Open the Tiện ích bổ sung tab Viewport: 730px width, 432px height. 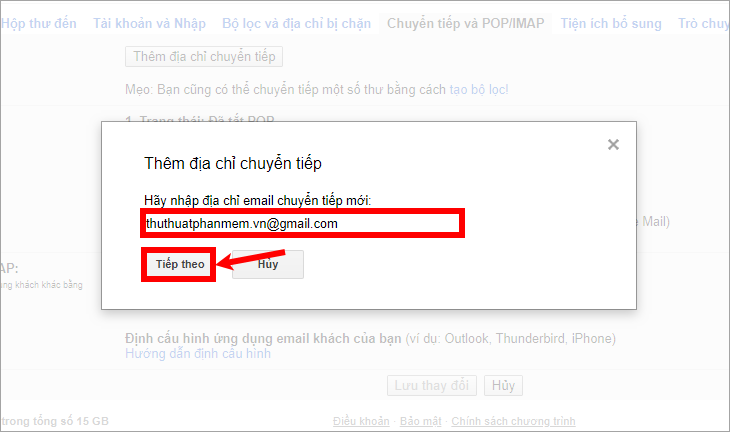pos(611,23)
